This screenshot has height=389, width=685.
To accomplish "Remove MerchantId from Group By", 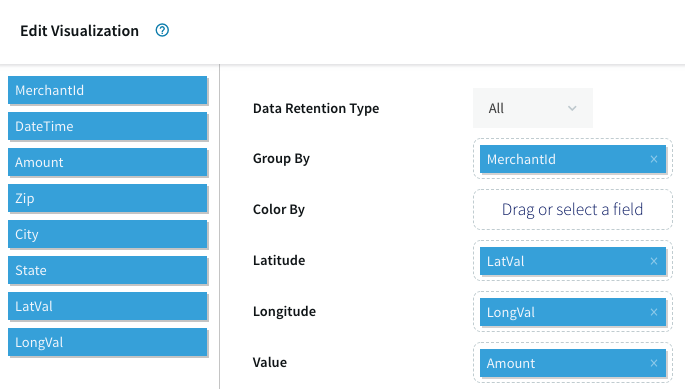I will [x=654, y=159].
